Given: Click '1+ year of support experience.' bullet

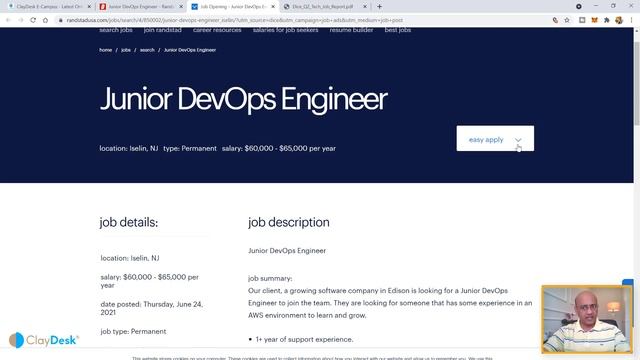Looking at the screenshot, I should pyautogui.click(x=304, y=339).
